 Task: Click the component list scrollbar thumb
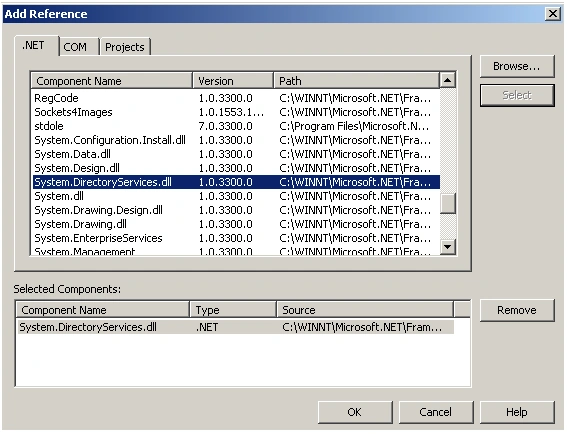point(448,204)
